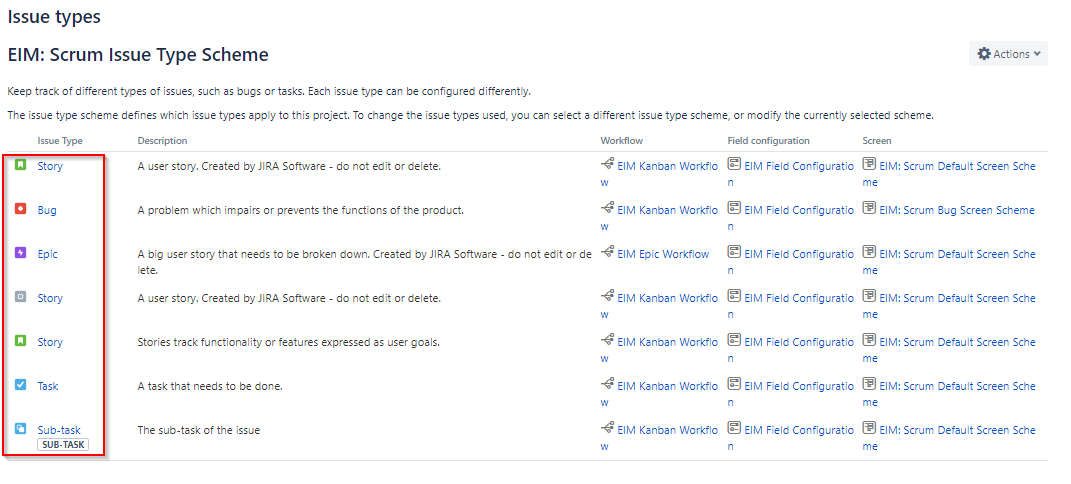Click the green Story icon beside 'Stories track functionality'
The width and height of the screenshot is (1071, 484).
point(20,341)
